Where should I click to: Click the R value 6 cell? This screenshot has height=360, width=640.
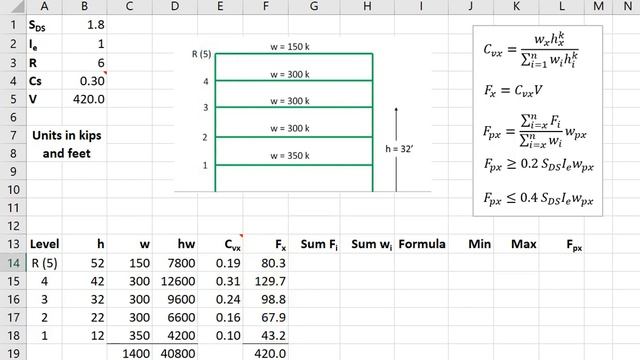pos(84,62)
